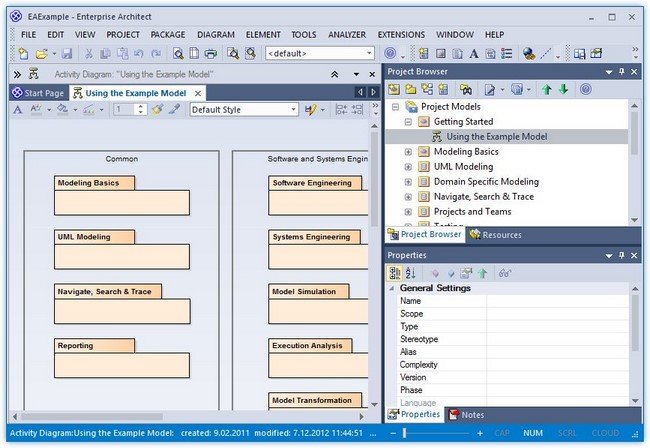Click the Cut scissors icon
Screen dimensions: 650x448
[x=88, y=53]
